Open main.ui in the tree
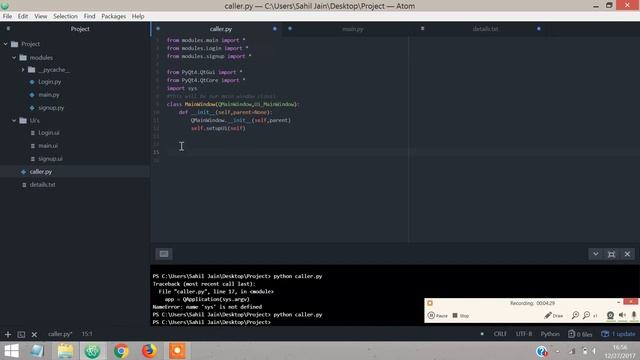Screen dimensions: 640x360 tap(48, 146)
